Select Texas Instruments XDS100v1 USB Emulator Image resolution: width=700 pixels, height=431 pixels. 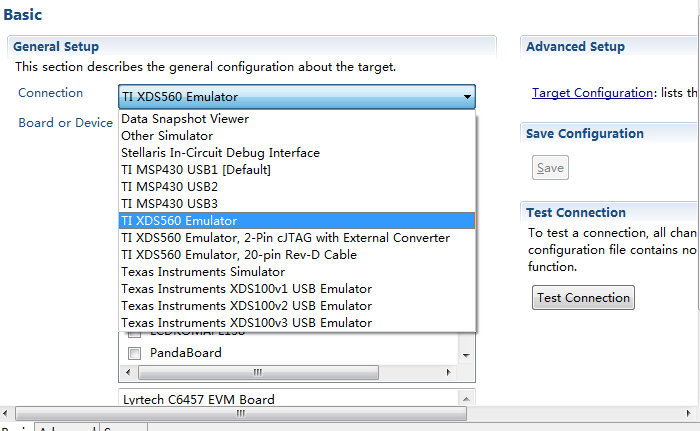[246, 289]
